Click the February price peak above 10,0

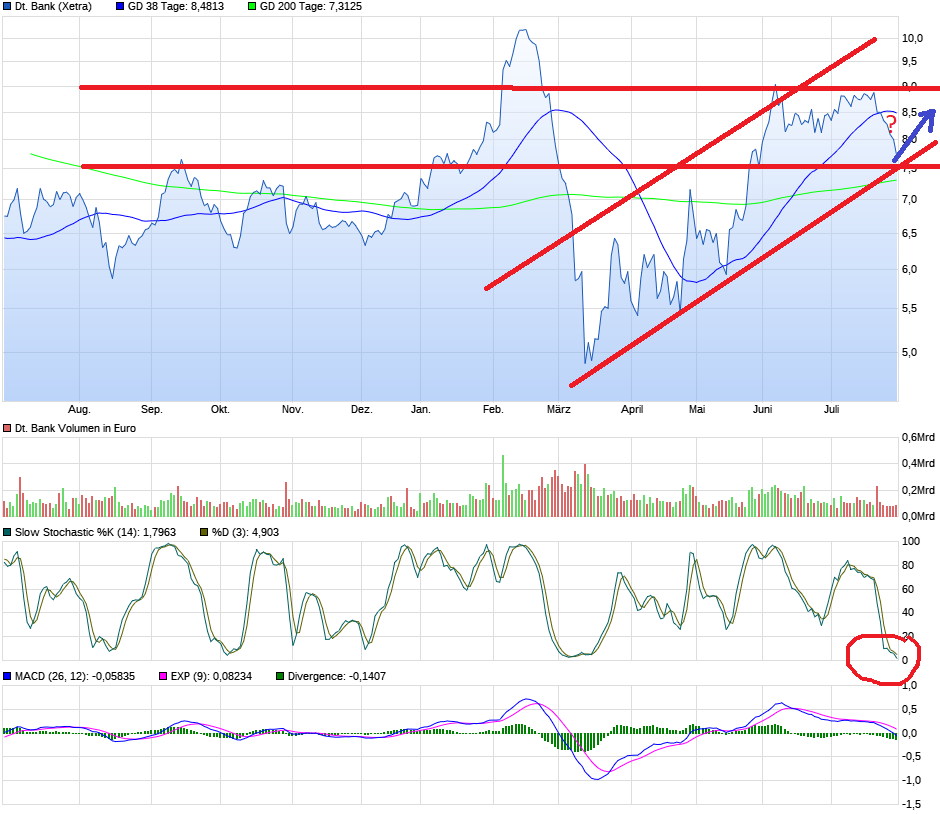[523, 30]
